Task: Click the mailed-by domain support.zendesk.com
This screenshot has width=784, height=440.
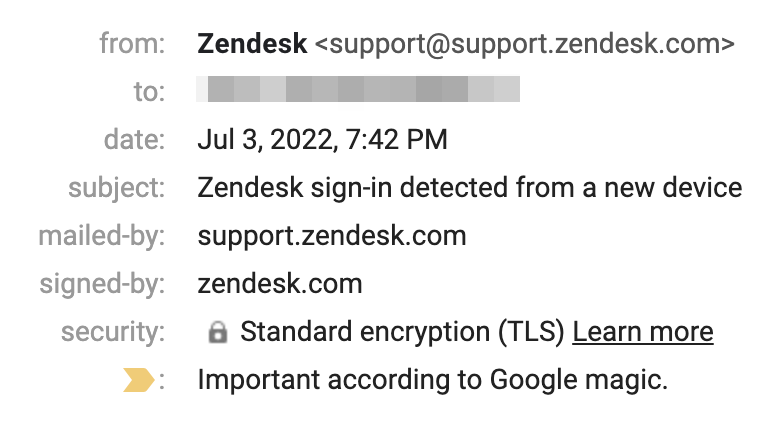Action: pos(331,236)
